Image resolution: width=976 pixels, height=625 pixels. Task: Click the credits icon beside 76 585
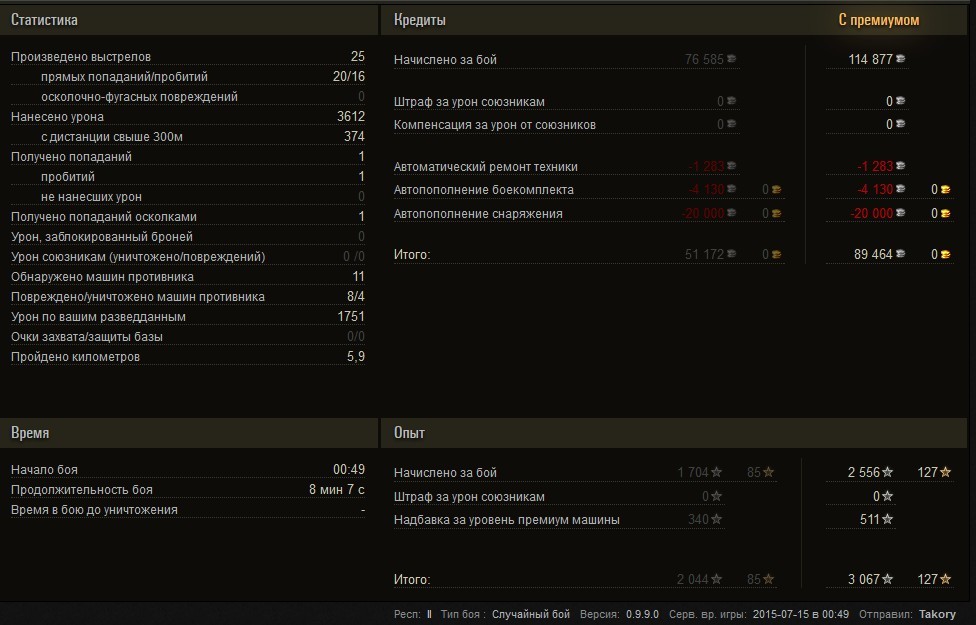(x=732, y=59)
